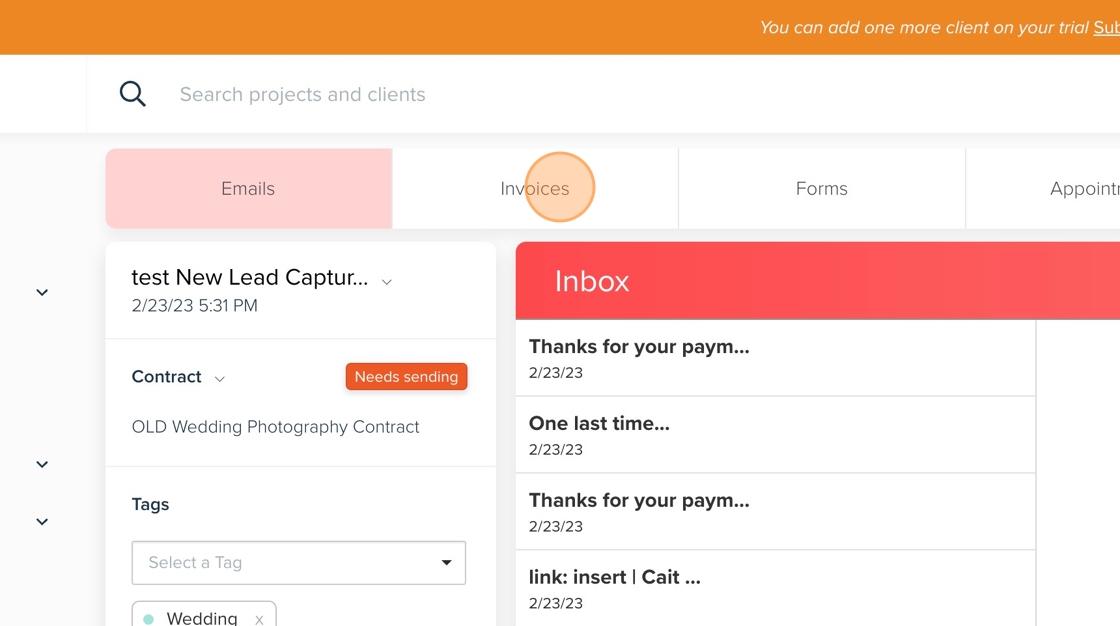Click the Wedding tag color dot
Image resolution: width=1120 pixels, height=626 pixels.
(149, 619)
